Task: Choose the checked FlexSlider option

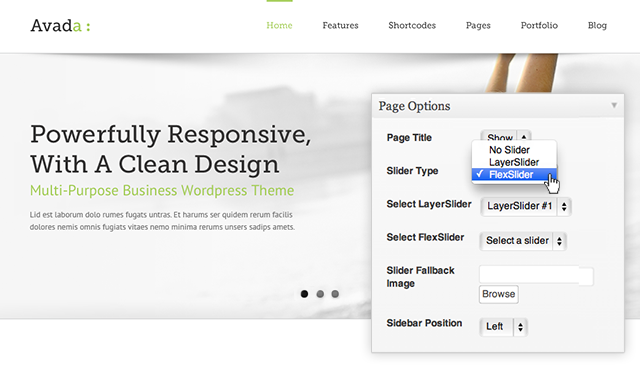Action: click(x=514, y=175)
